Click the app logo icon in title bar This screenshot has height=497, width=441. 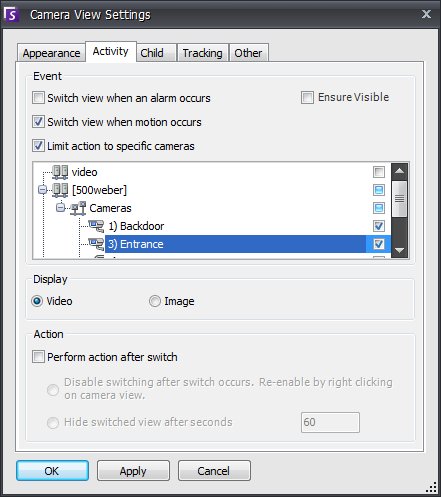11,15
